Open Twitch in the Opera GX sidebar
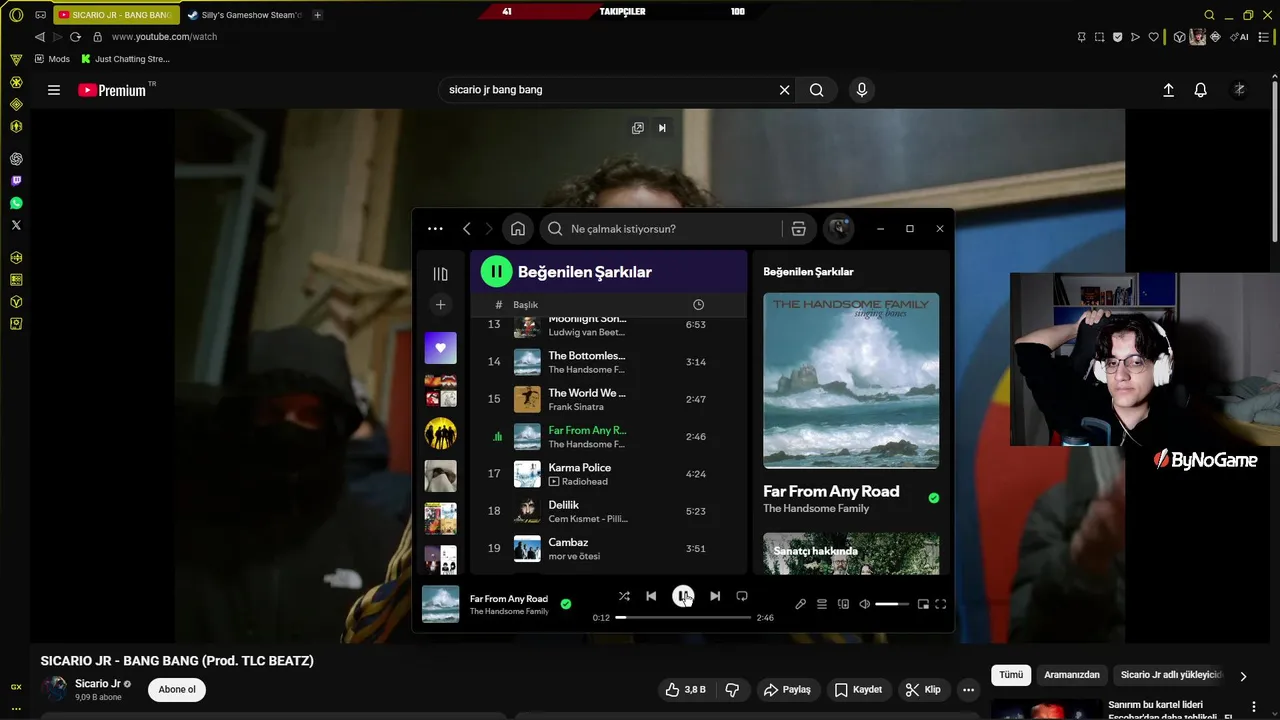This screenshot has height=720, width=1280. [16, 181]
